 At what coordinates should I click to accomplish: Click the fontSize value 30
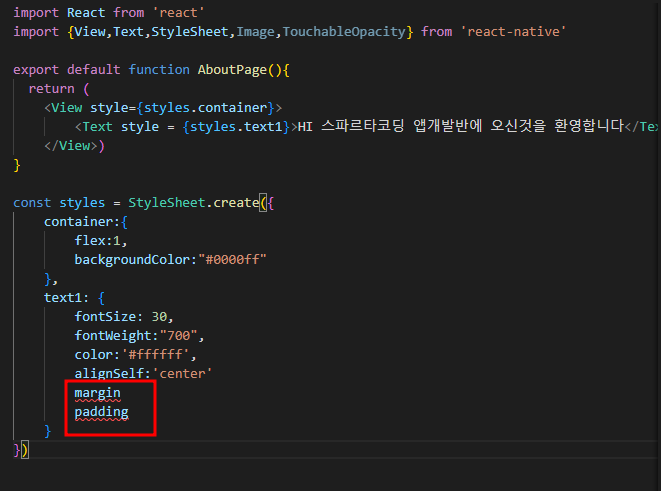(159, 317)
